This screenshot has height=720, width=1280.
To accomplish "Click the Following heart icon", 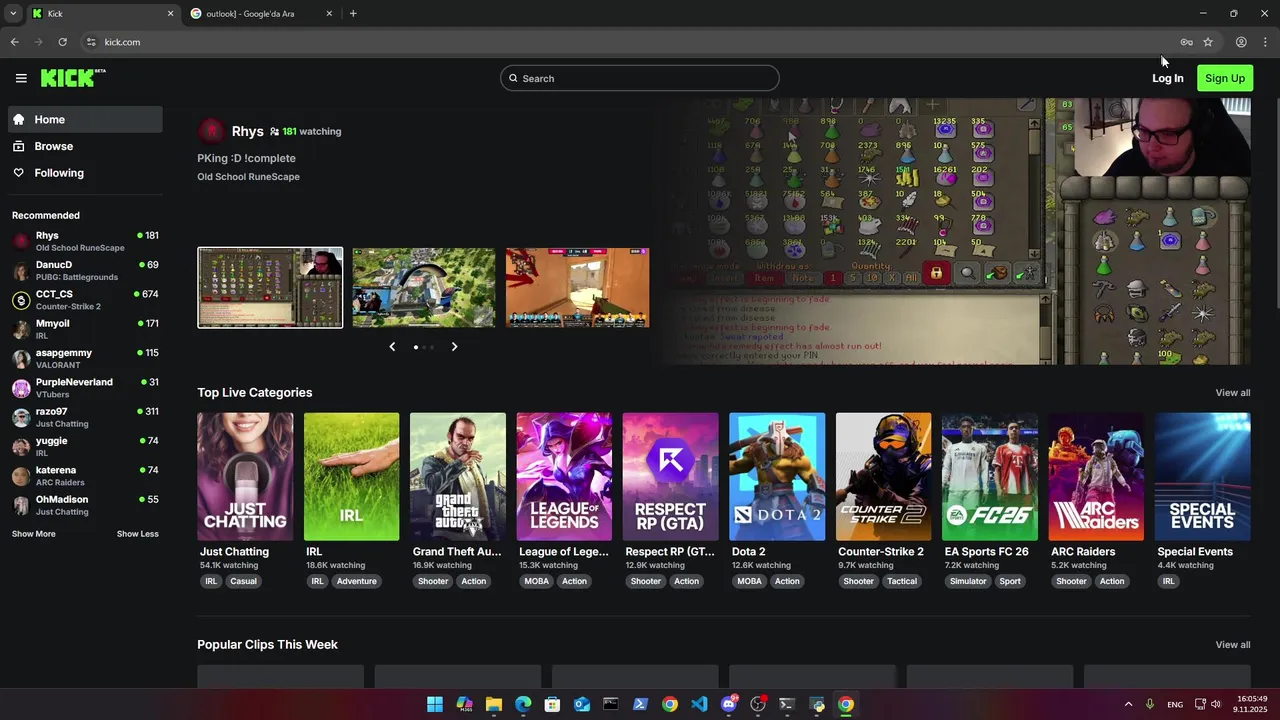I will coord(18,173).
